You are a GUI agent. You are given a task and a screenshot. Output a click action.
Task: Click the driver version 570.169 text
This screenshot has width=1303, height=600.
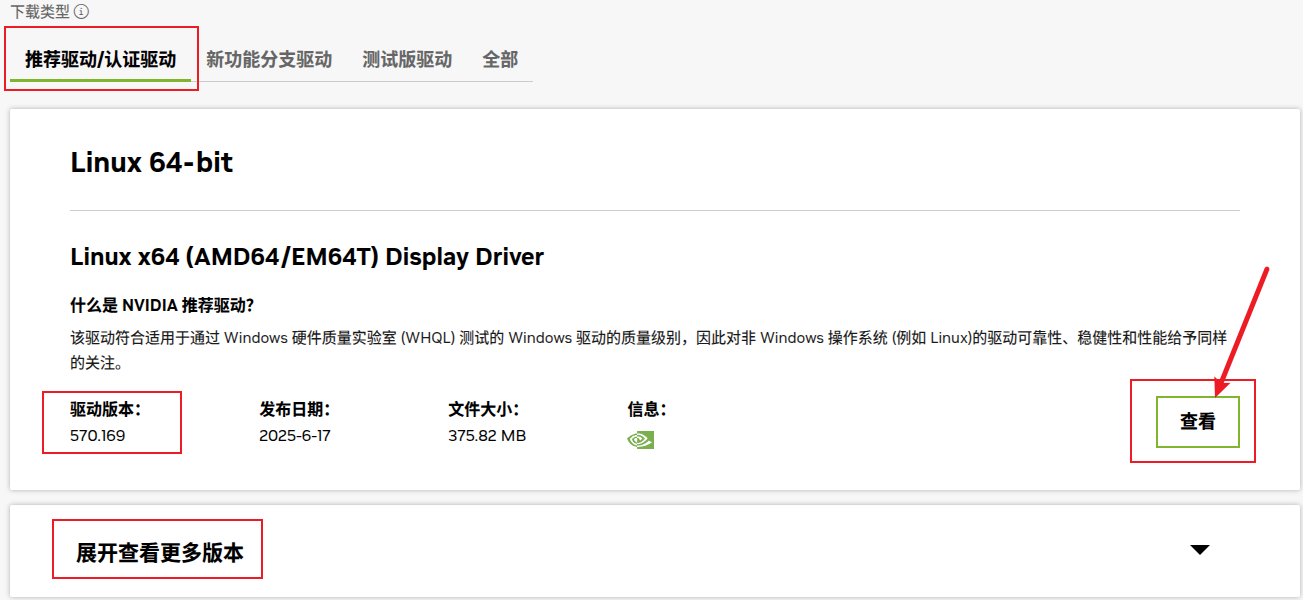tap(97, 435)
